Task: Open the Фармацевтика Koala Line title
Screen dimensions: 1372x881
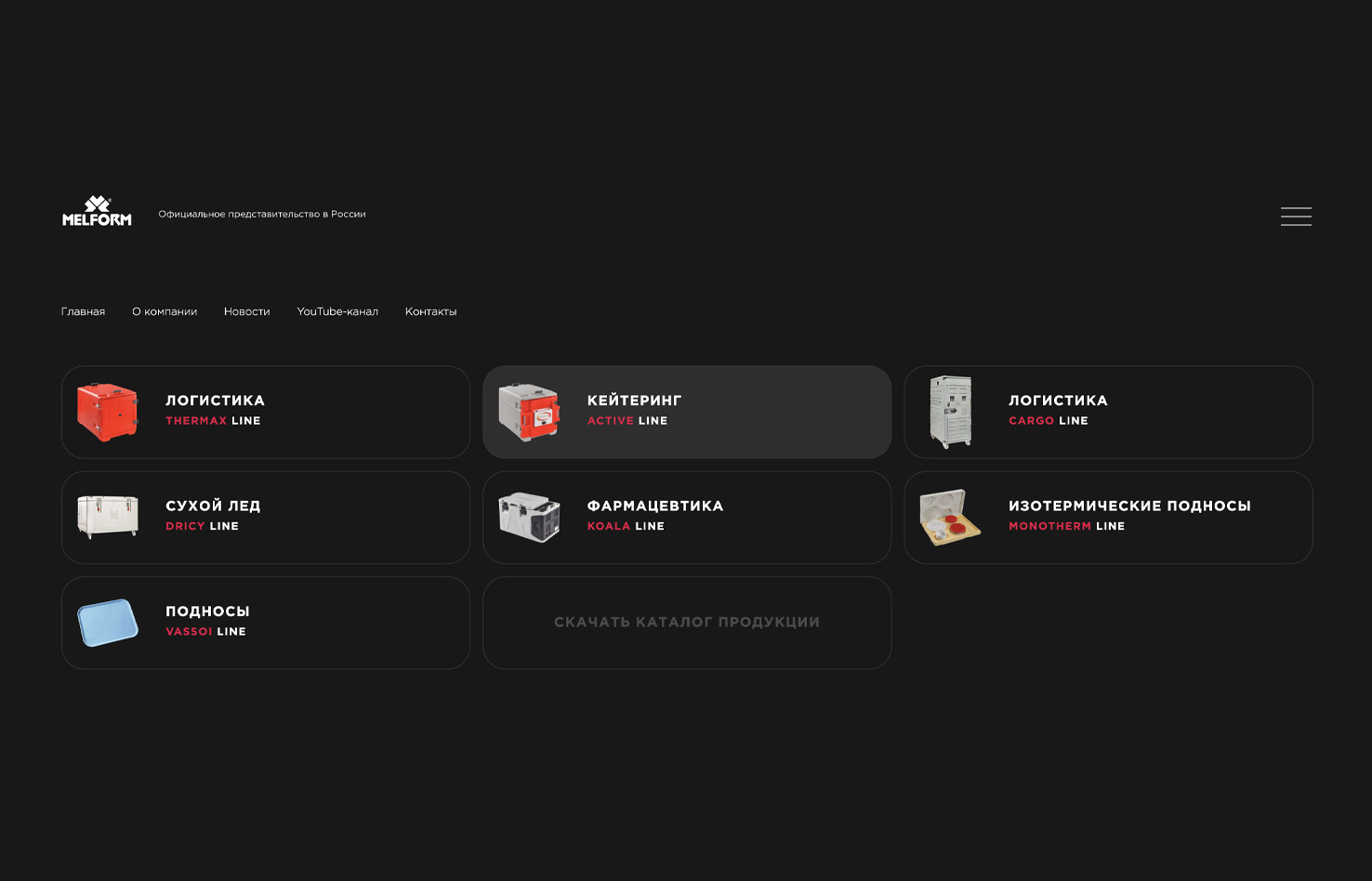Action: click(x=654, y=506)
